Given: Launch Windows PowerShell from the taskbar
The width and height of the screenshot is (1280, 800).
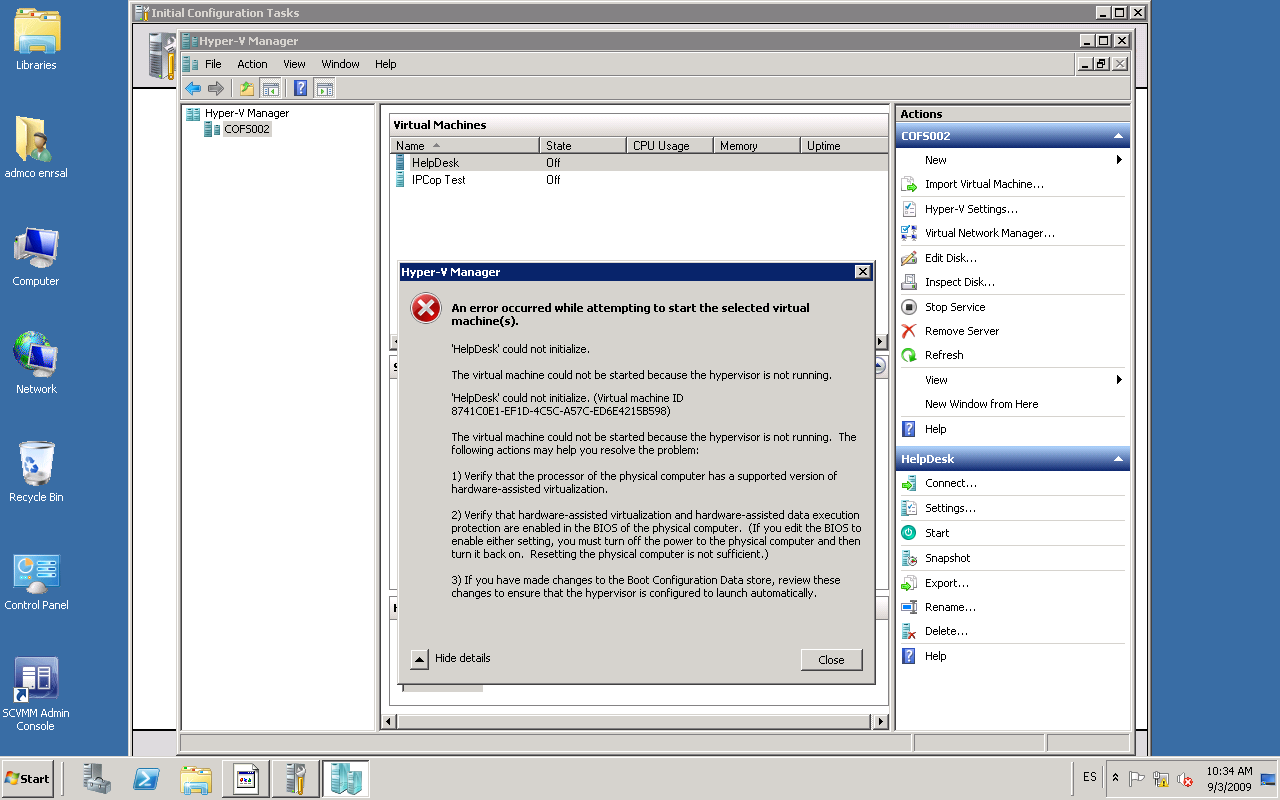Looking at the screenshot, I should pos(146,778).
